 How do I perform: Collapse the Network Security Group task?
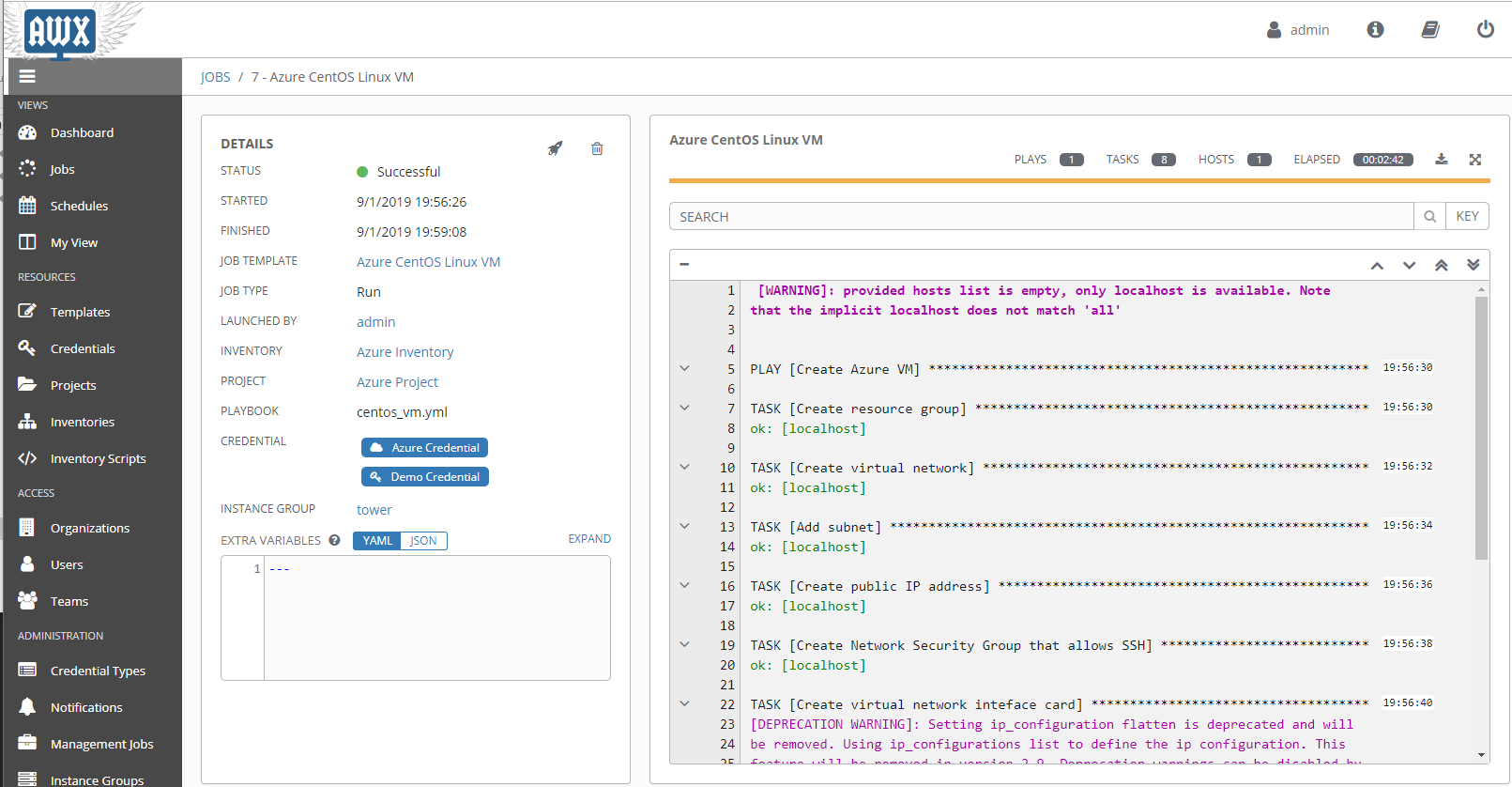click(684, 644)
